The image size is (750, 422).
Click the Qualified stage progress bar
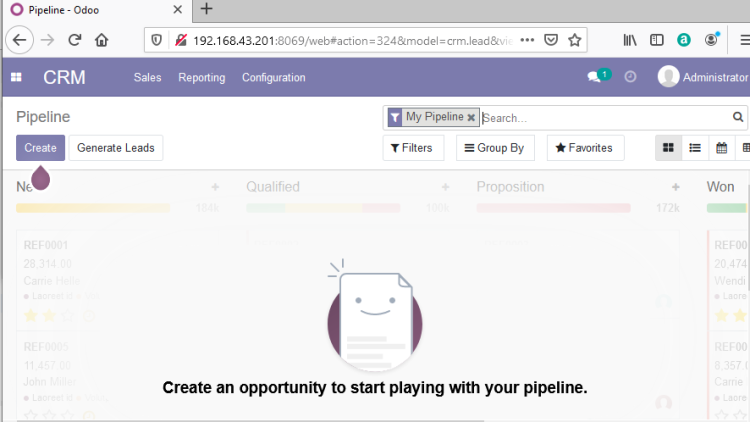point(323,208)
